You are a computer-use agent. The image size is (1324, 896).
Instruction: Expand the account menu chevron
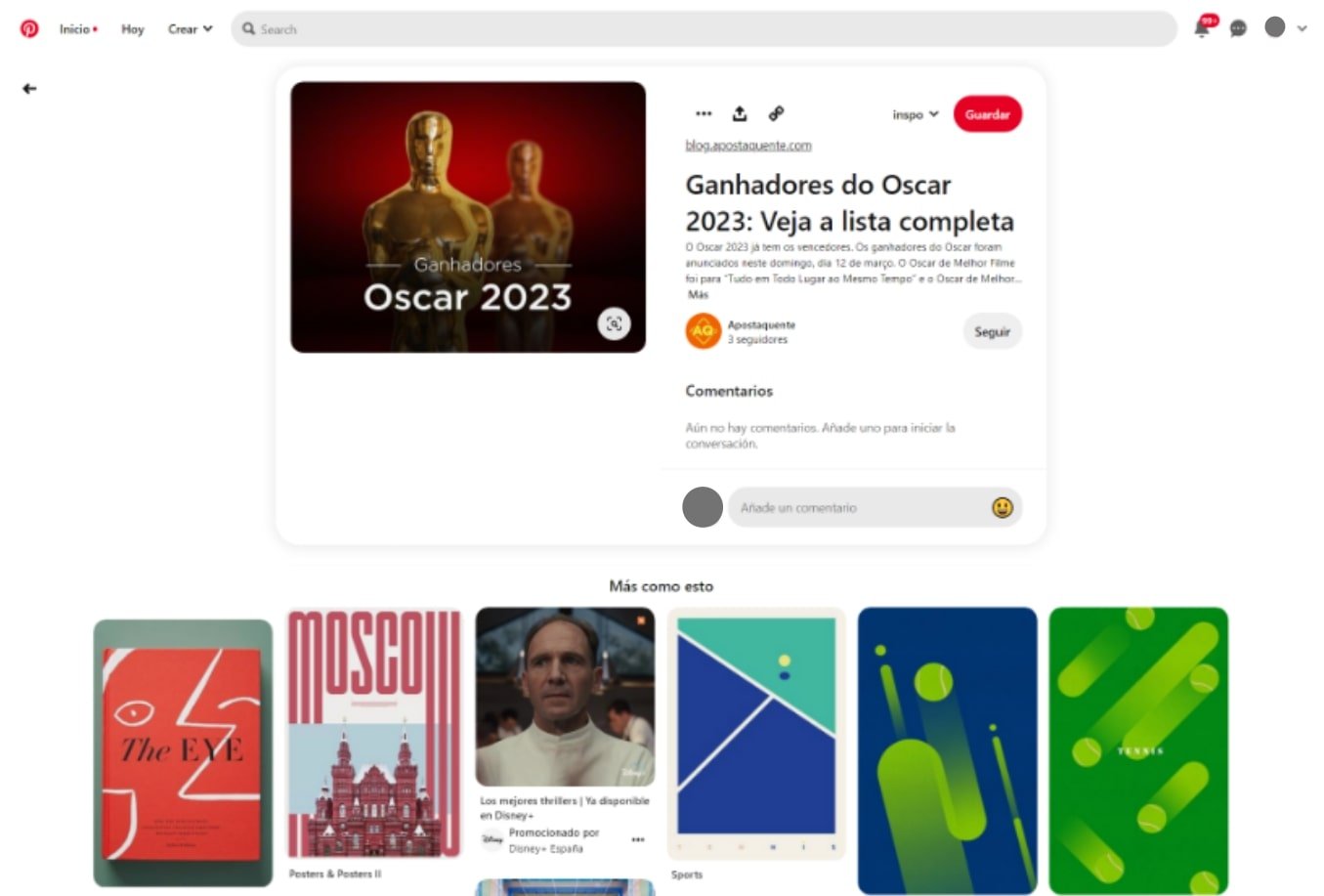[1302, 28]
